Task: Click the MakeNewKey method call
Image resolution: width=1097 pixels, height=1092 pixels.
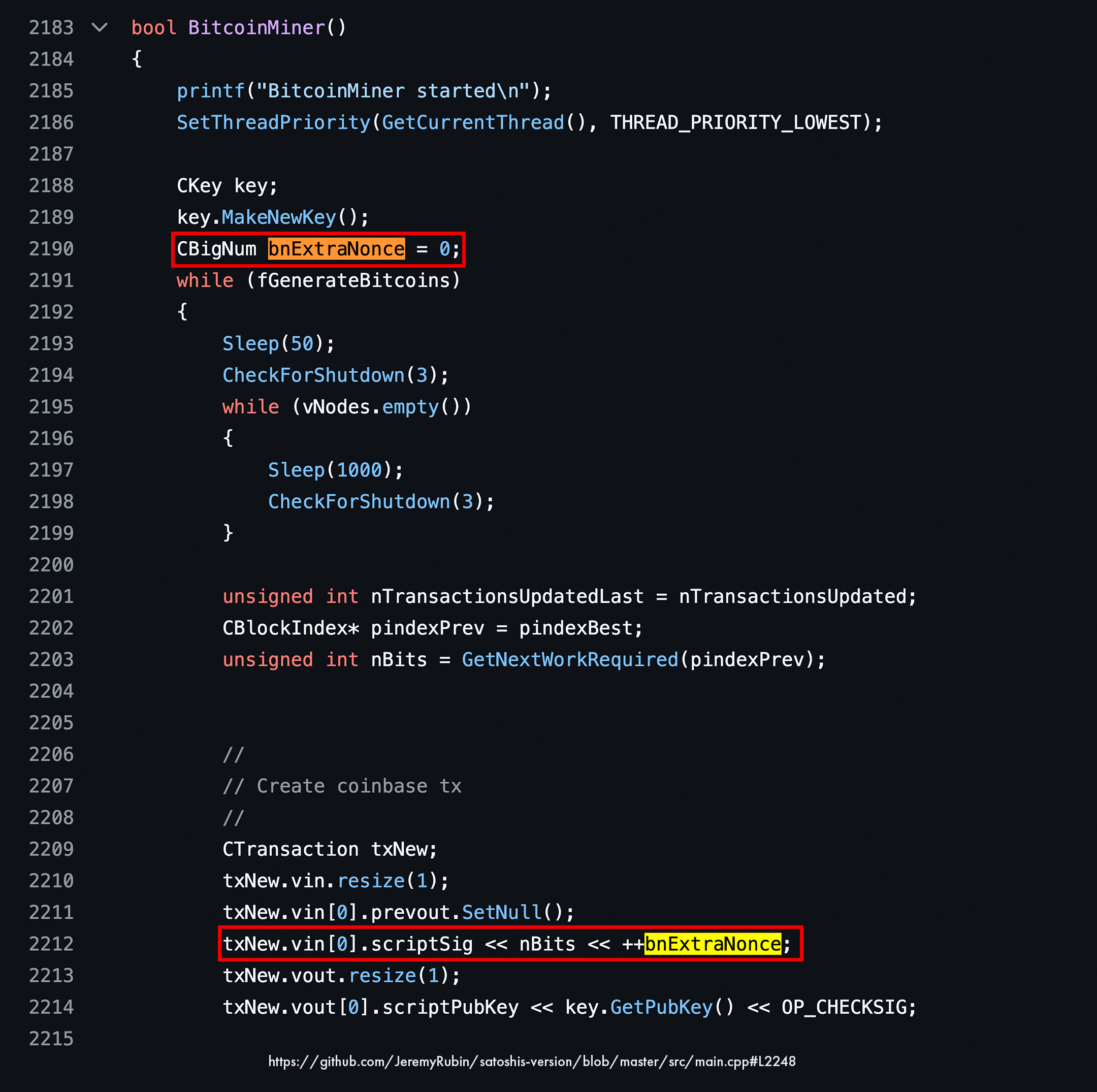Action: coord(279,217)
